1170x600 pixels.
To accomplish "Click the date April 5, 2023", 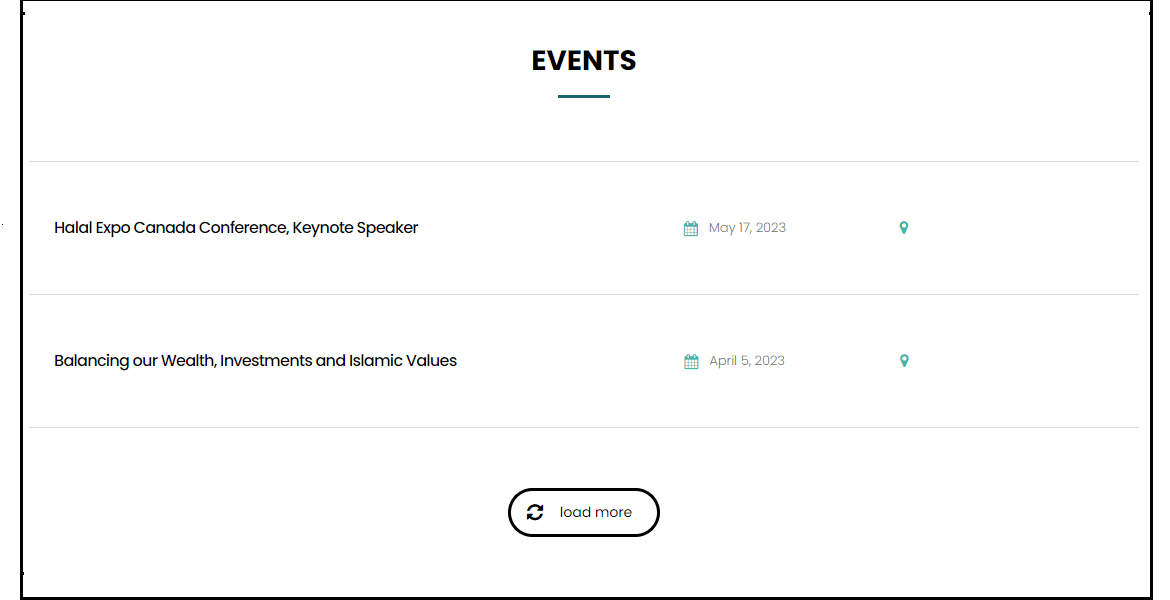I will tap(745, 360).
